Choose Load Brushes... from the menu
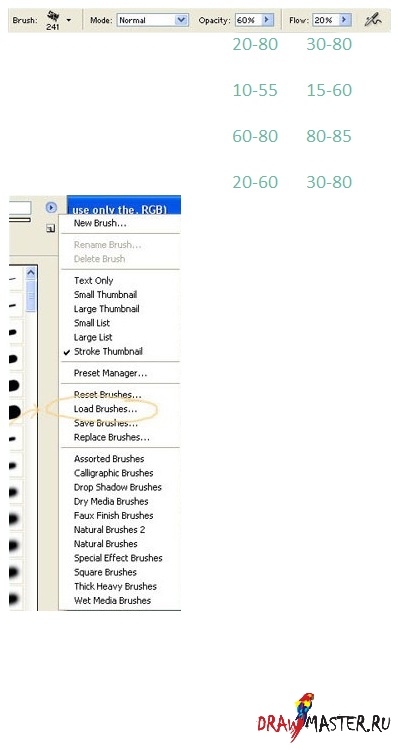398x750 pixels. pos(105,409)
